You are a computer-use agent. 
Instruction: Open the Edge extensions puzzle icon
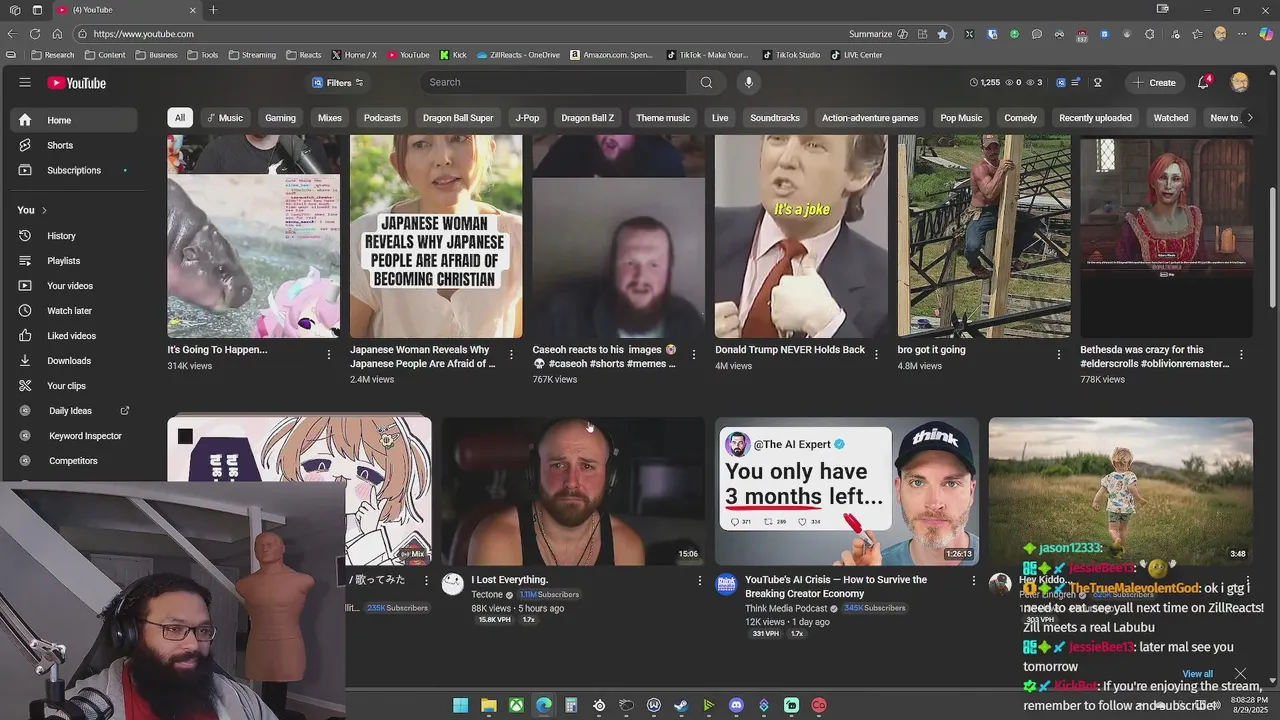(1150, 34)
